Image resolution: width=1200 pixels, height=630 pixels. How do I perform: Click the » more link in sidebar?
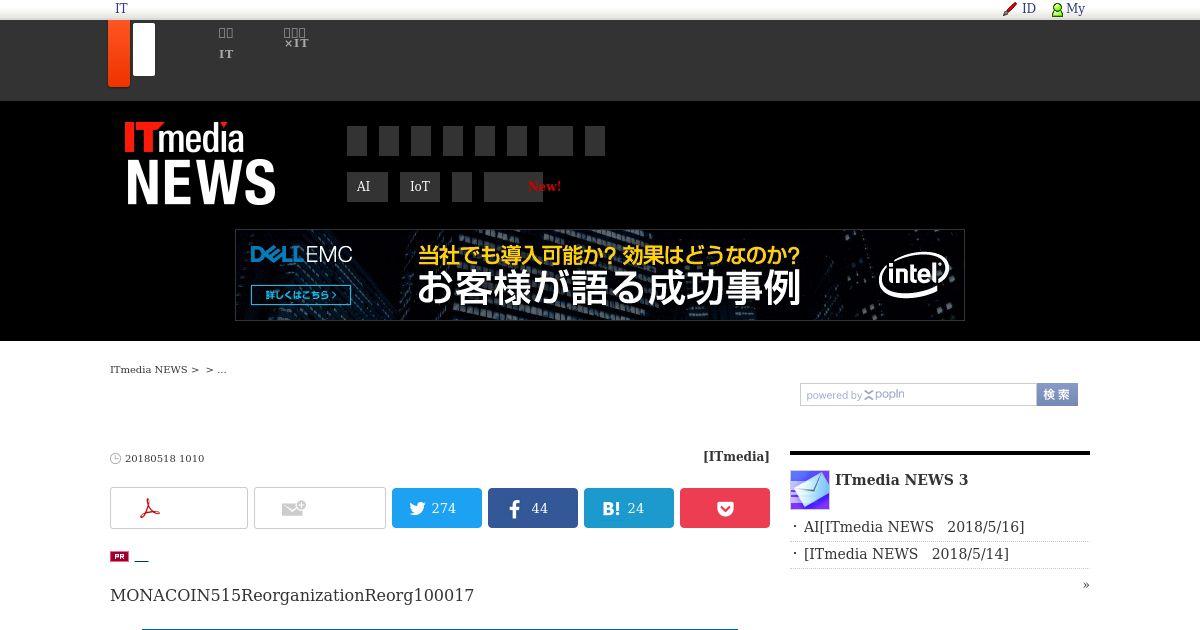coord(1086,585)
